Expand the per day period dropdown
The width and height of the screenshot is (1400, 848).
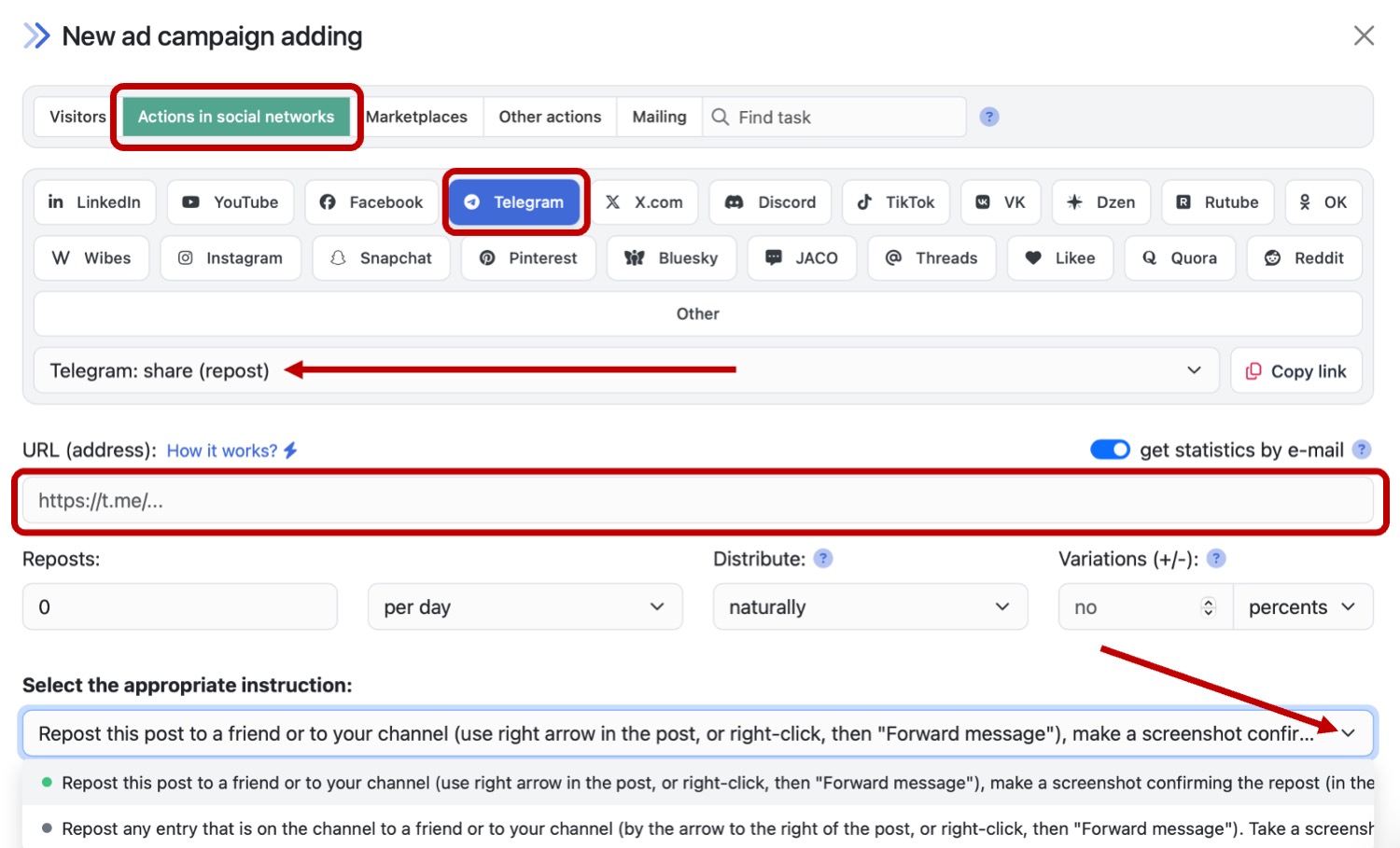(x=525, y=607)
